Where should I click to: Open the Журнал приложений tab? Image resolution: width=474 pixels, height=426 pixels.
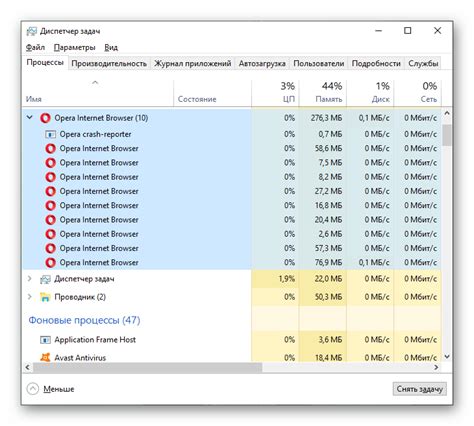193,63
